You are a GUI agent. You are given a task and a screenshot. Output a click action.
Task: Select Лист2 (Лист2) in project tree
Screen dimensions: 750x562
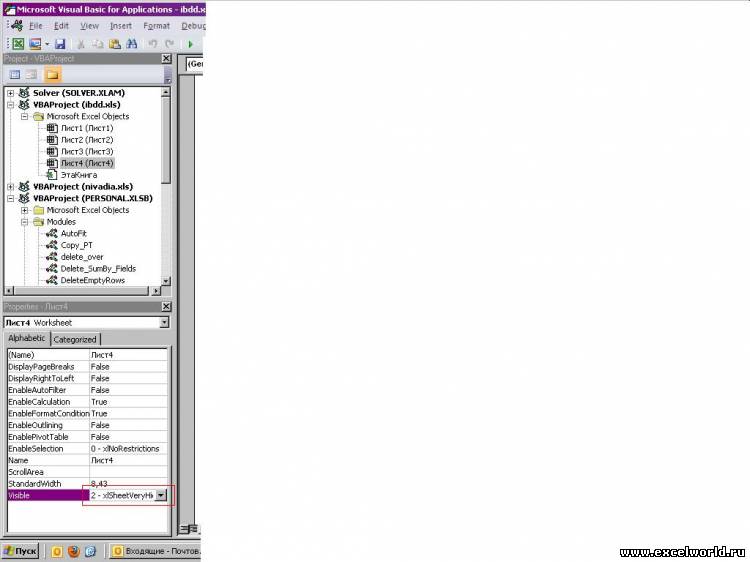[x=87, y=140]
